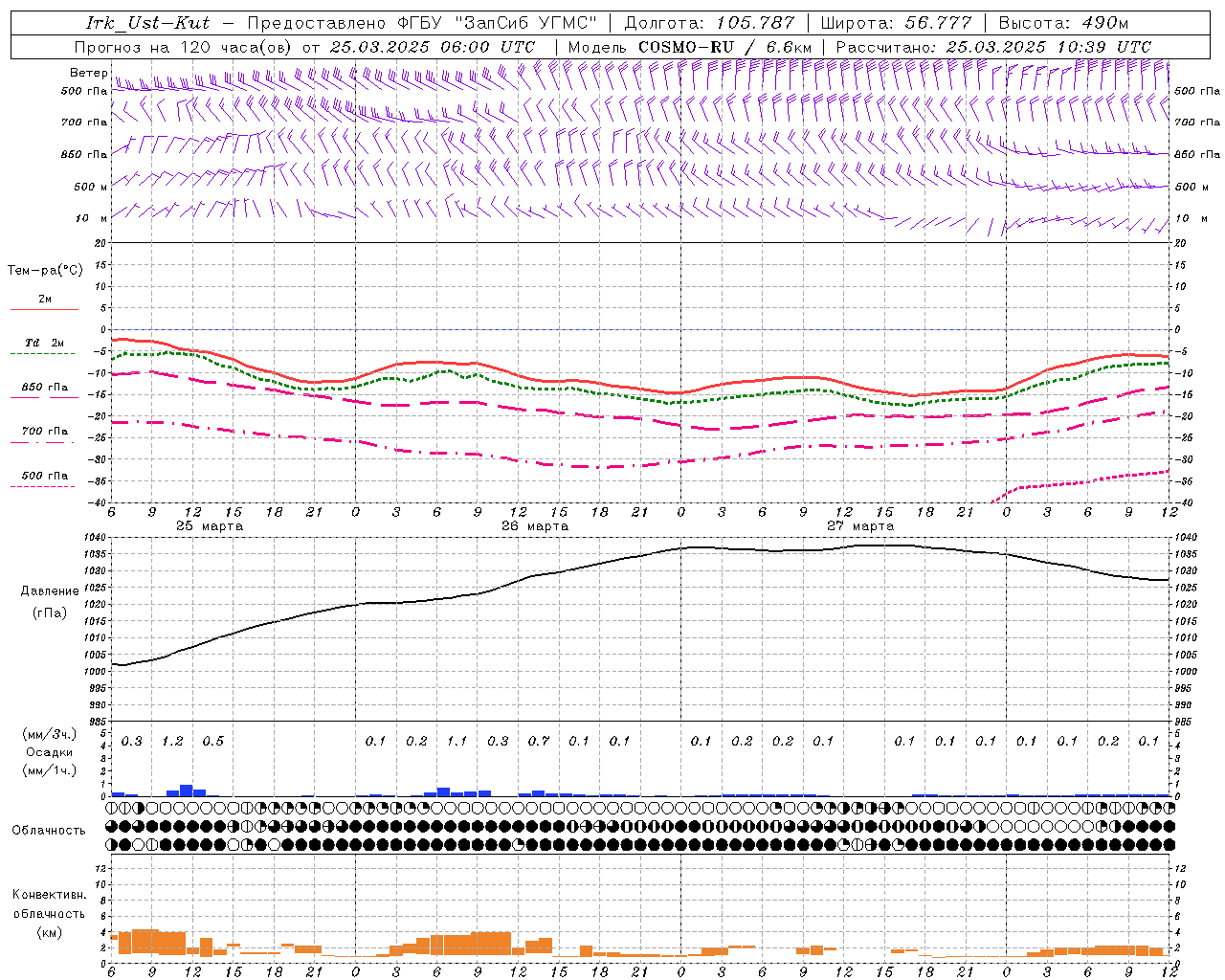Click the Ветер panel label

click(x=88, y=73)
